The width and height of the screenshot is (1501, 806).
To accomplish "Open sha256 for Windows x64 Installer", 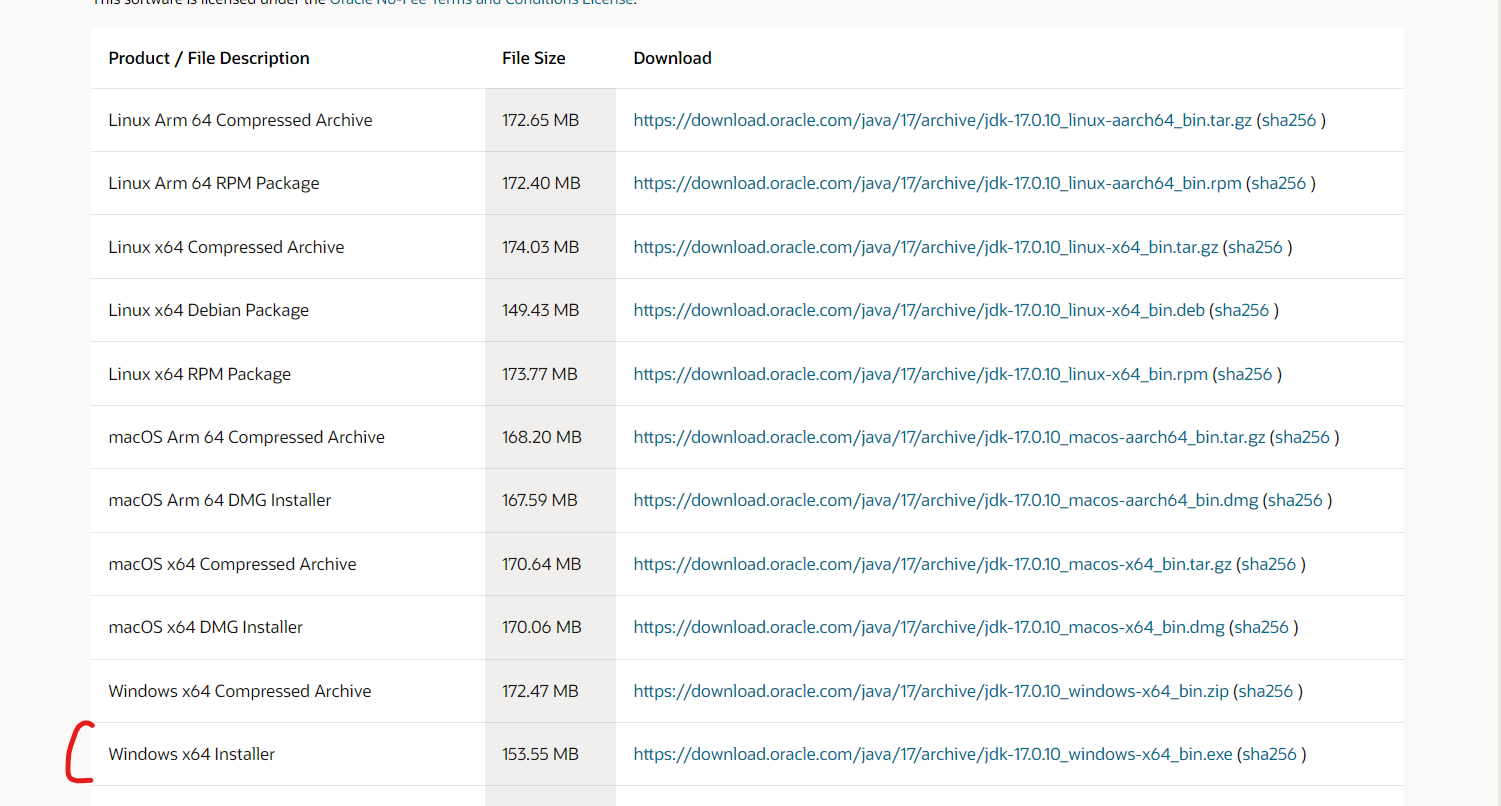I will [x=1269, y=754].
